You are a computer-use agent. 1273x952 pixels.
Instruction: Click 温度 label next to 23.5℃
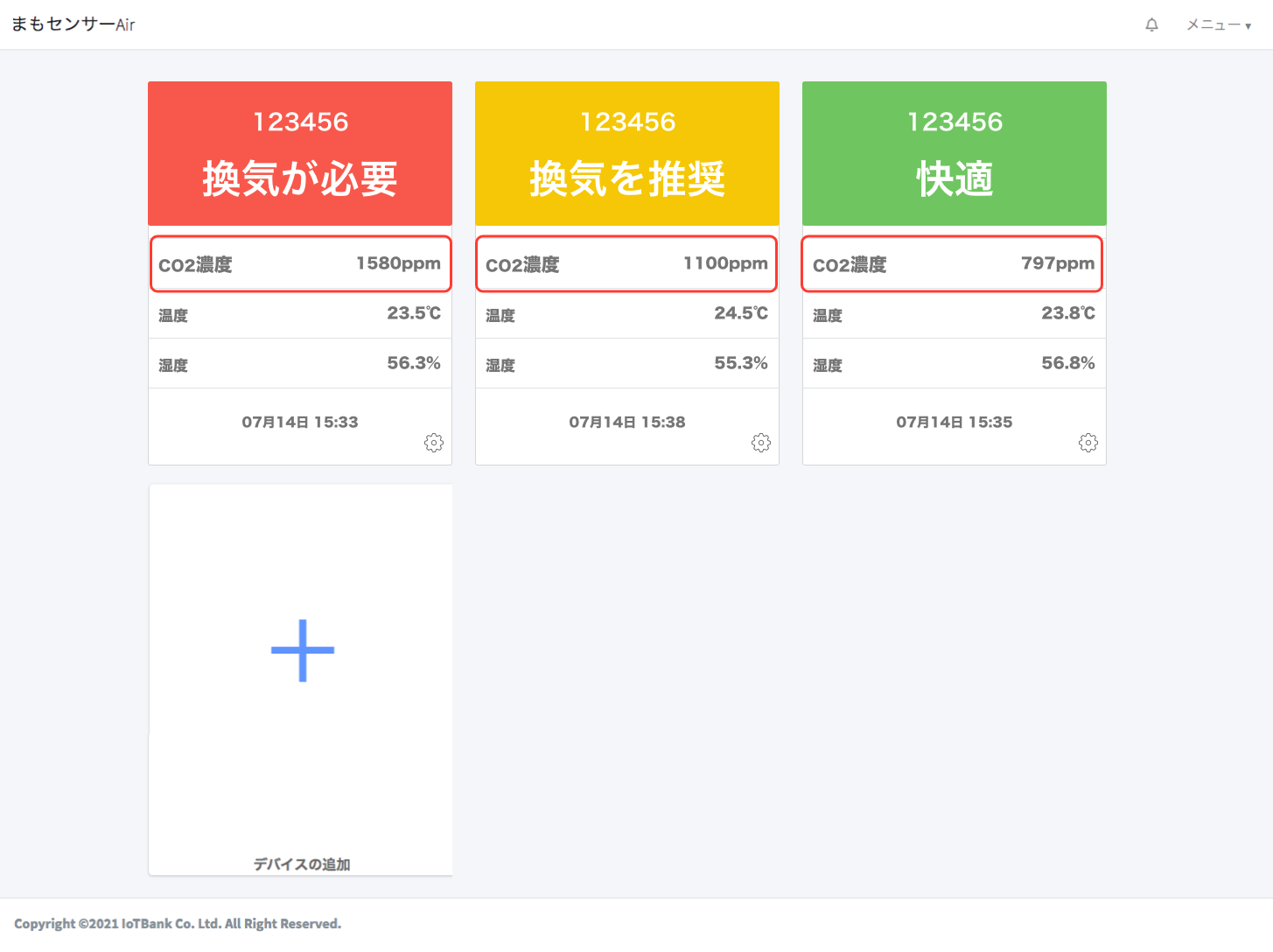click(173, 316)
